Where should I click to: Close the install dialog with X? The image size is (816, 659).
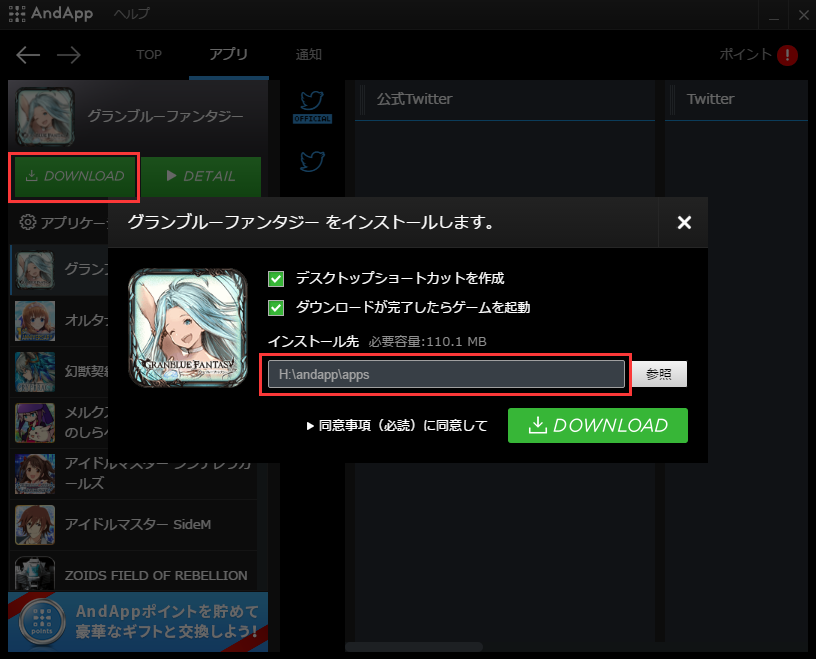[684, 223]
